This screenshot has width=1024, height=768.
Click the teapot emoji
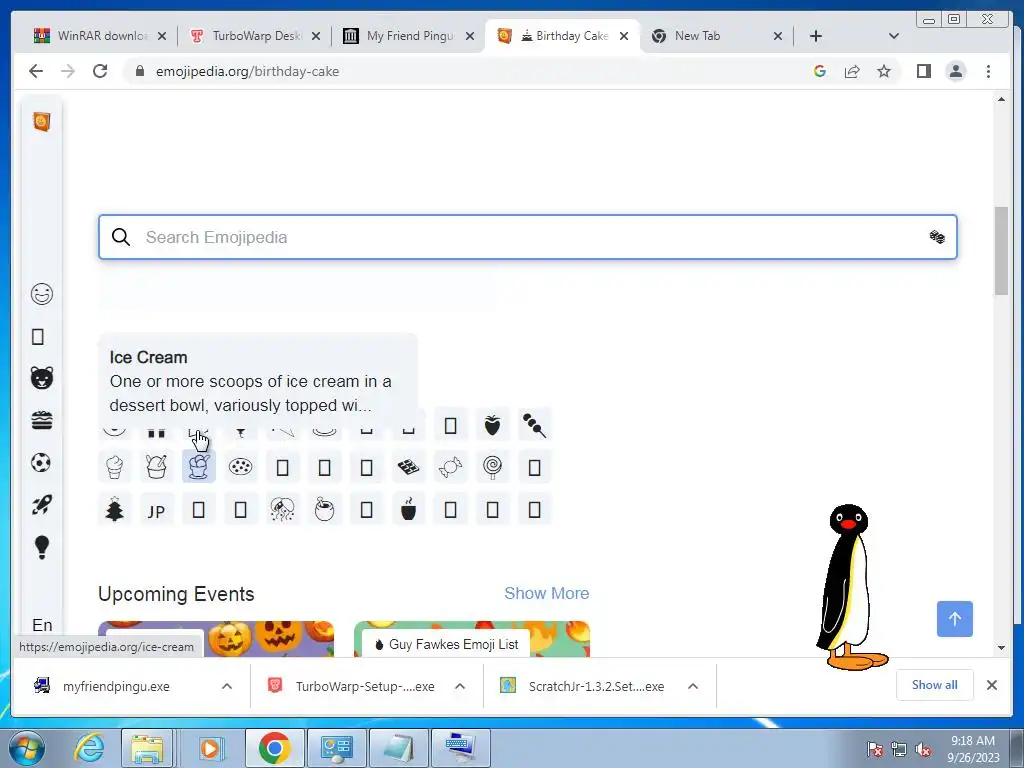325,509
